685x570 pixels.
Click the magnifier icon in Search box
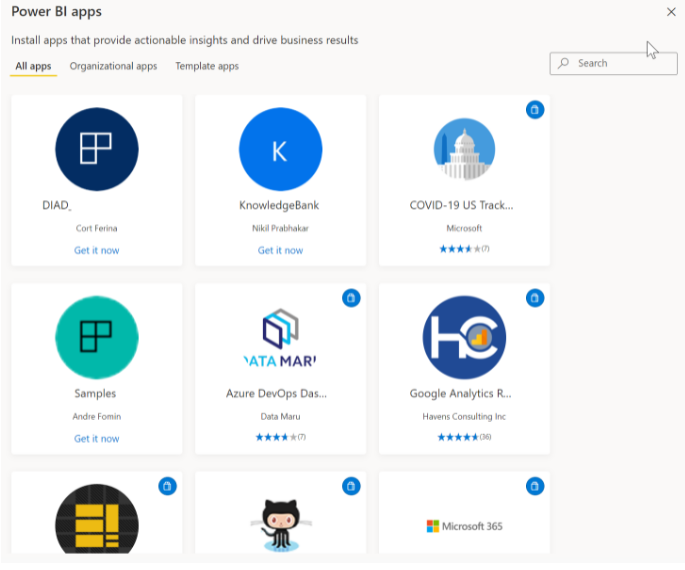click(x=564, y=63)
